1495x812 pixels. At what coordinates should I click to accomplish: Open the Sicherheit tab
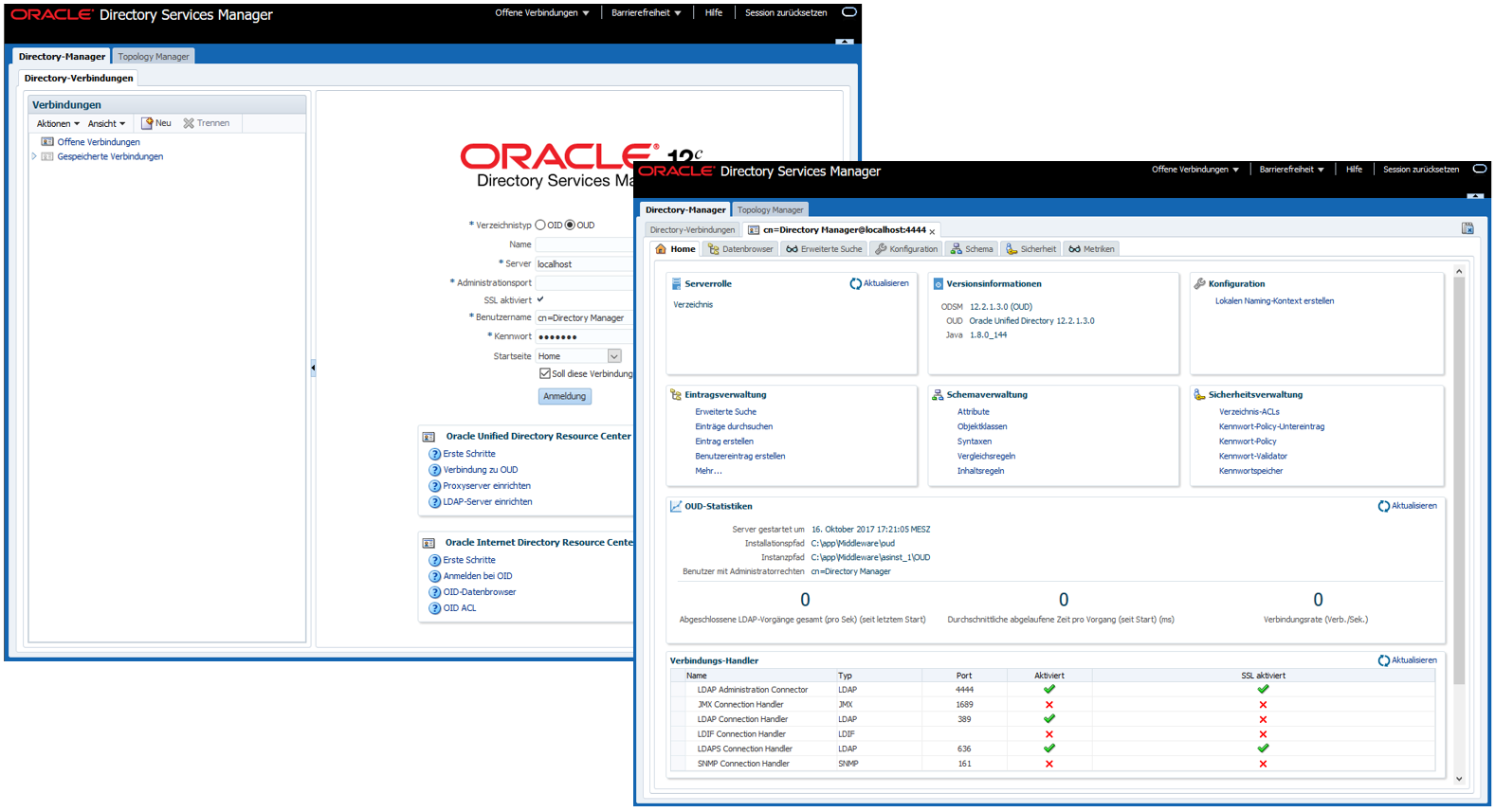click(1031, 249)
